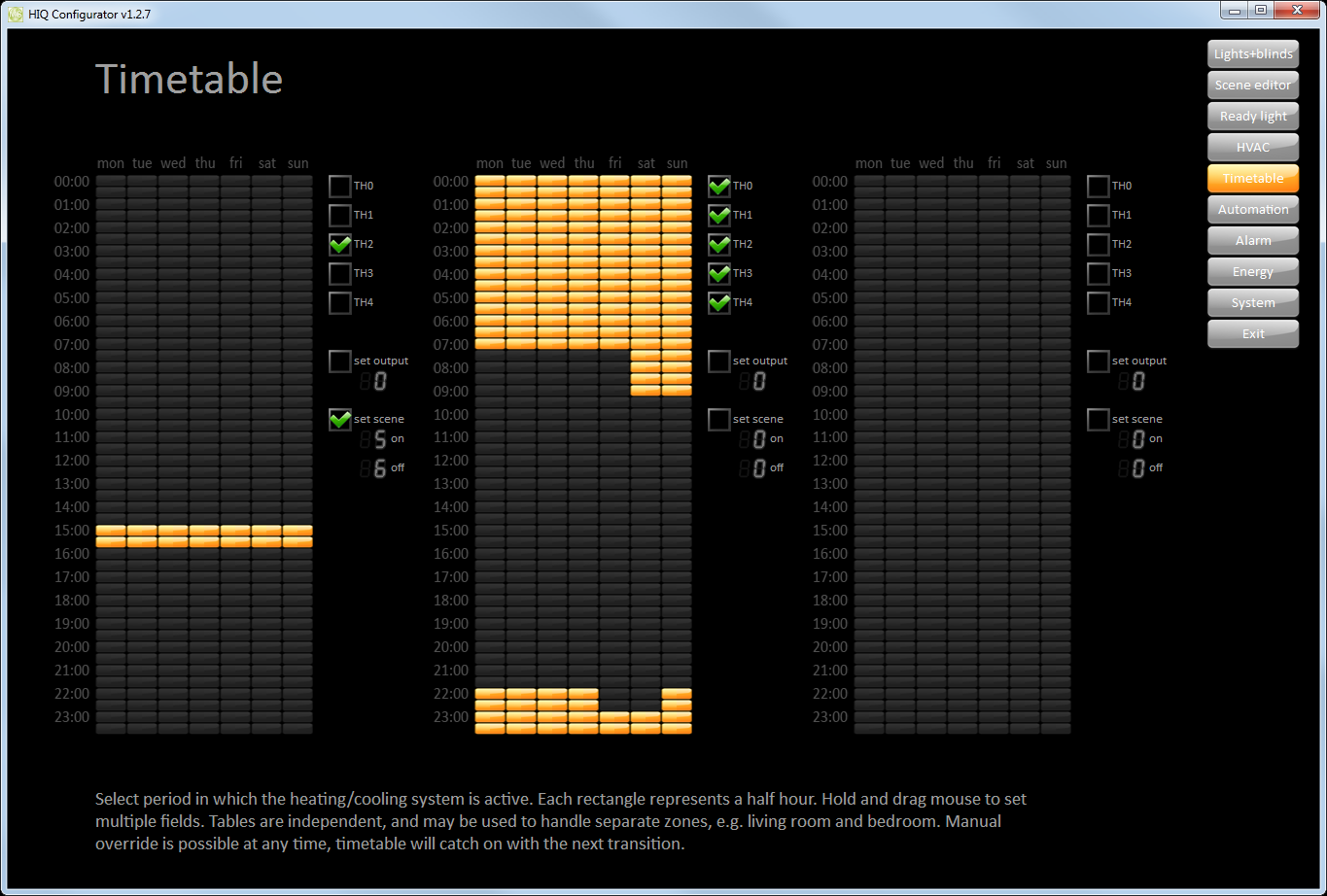The image size is (1327, 896).
Task: Go to the Ready light section
Action: click(x=1252, y=117)
